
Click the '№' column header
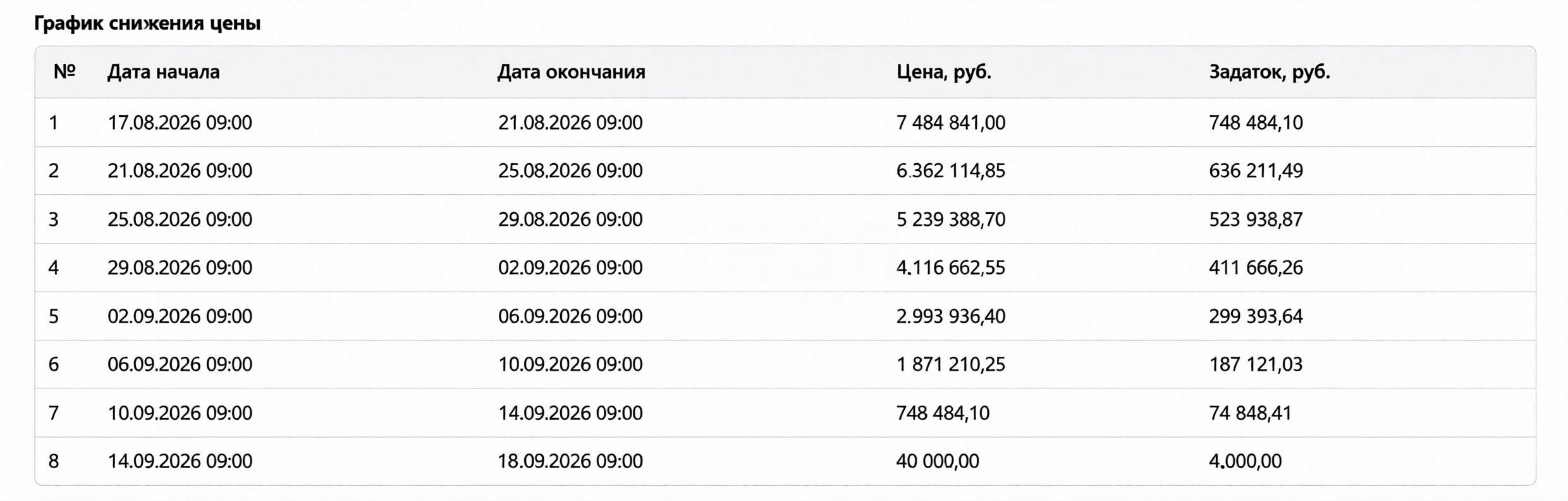pos(64,71)
